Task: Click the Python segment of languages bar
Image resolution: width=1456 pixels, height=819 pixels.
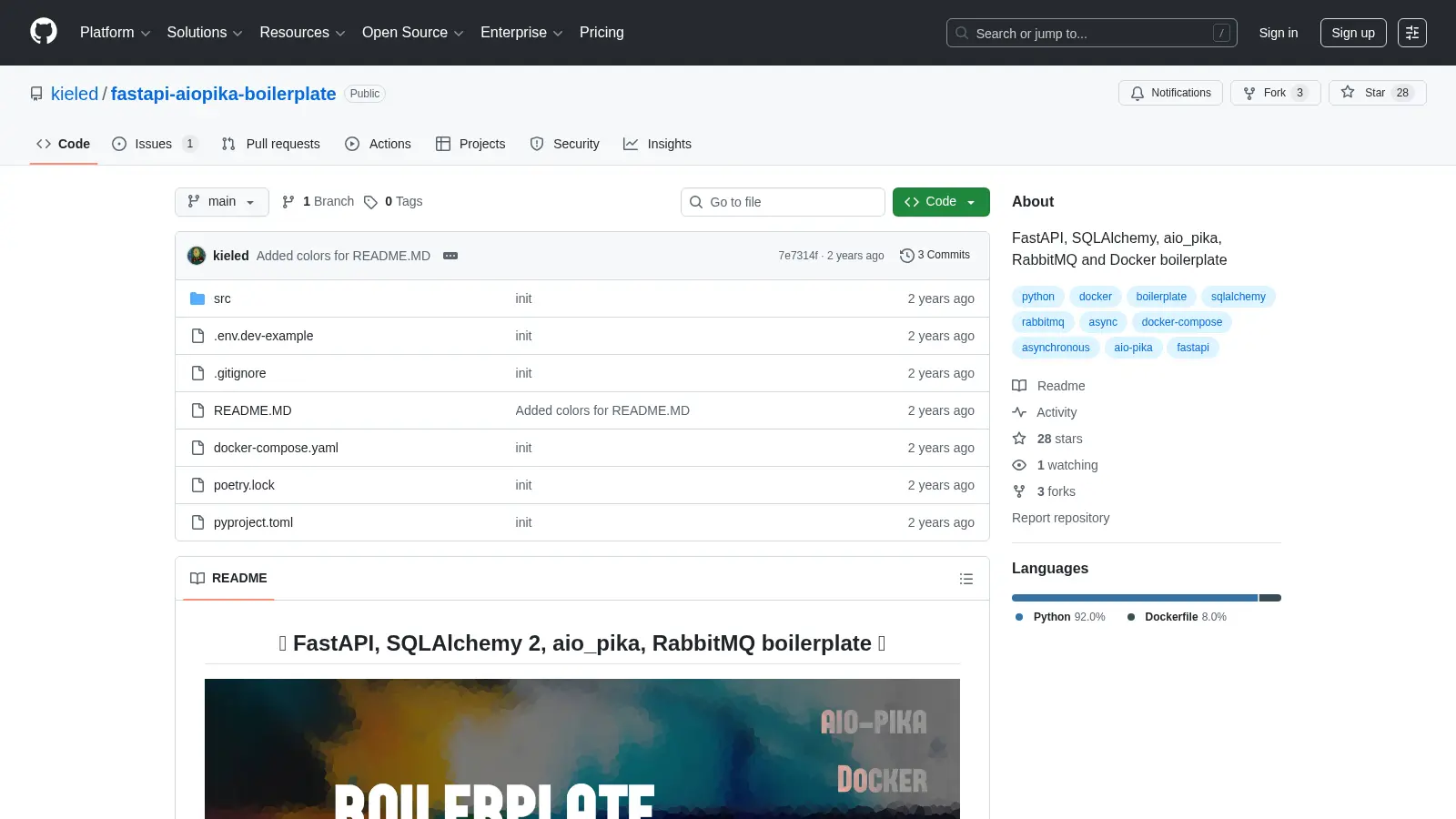Action: (x=1135, y=598)
